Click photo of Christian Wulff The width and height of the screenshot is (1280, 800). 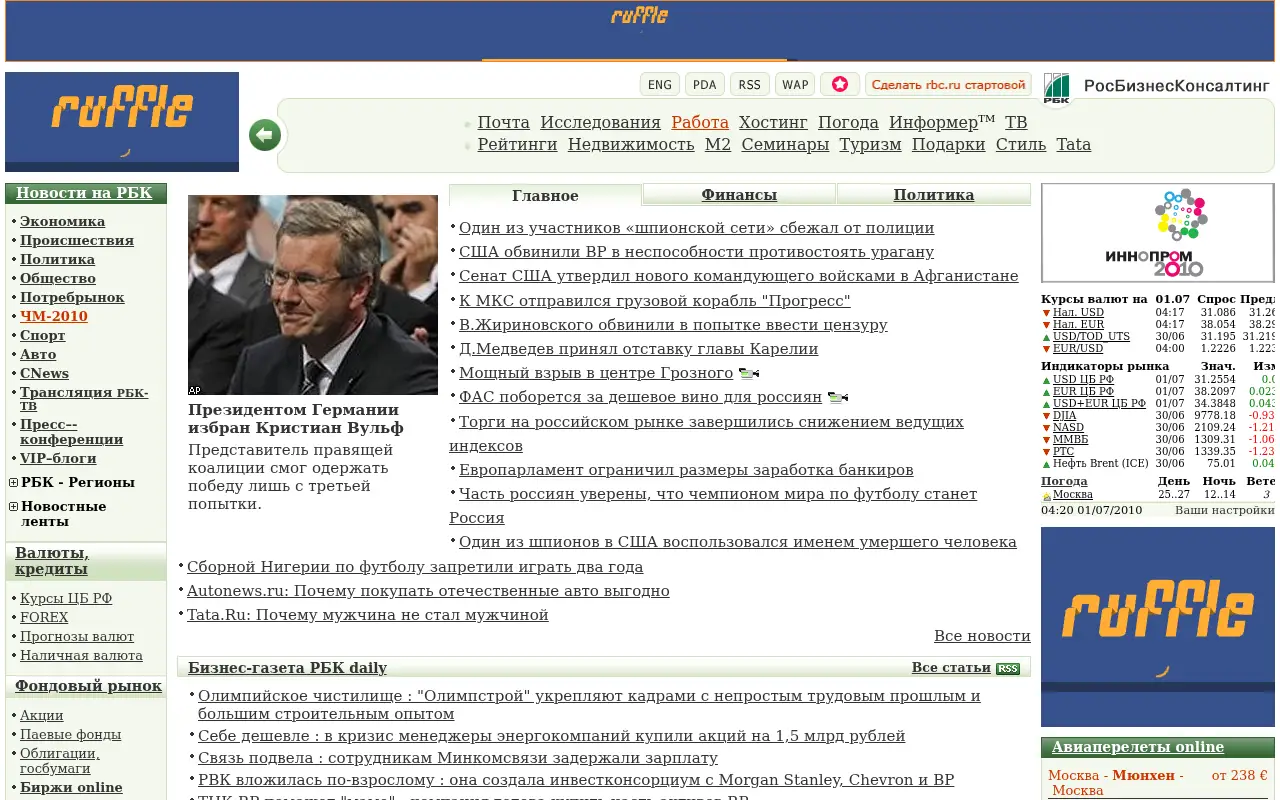[x=313, y=295]
